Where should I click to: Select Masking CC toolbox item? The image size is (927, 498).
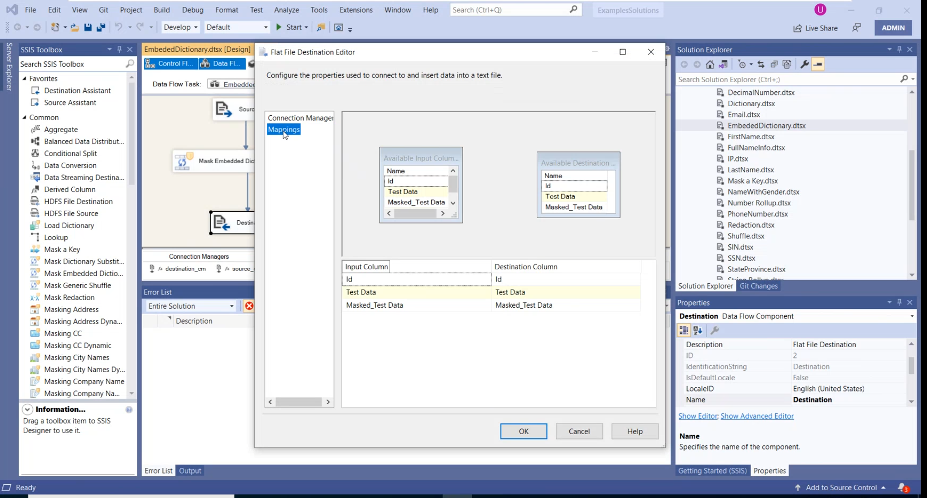point(63,334)
